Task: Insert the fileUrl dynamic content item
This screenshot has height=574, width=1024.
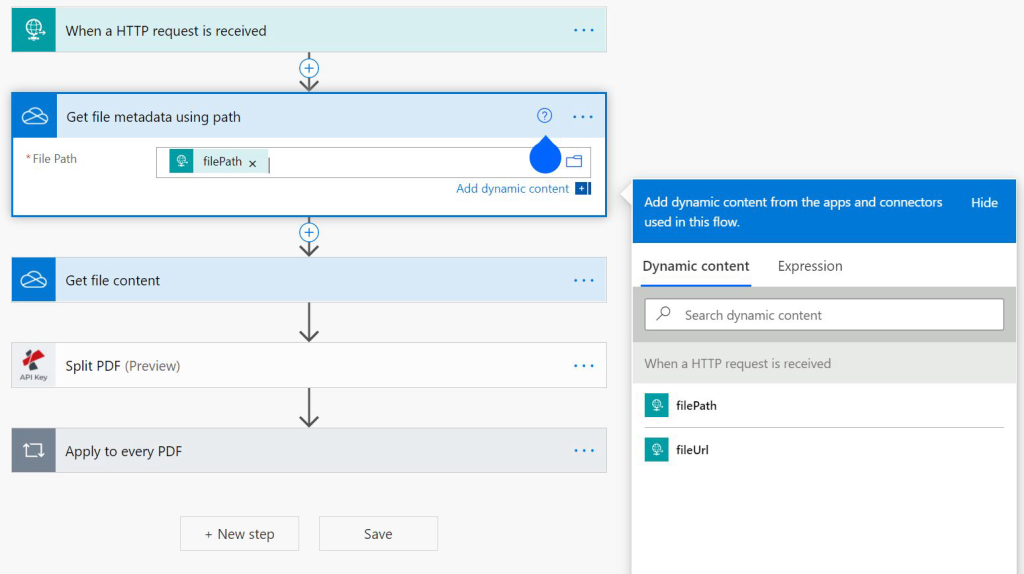Action: click(x=694, y=450)
